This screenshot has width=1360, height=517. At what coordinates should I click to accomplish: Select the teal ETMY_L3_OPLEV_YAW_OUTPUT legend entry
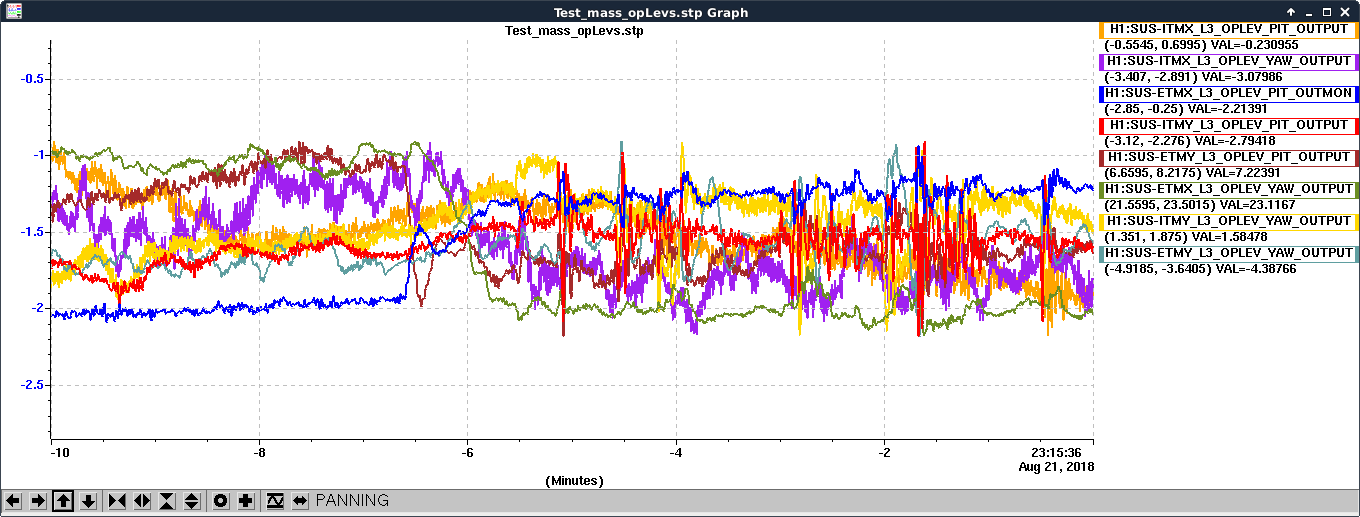click(x=1229, y=254)
